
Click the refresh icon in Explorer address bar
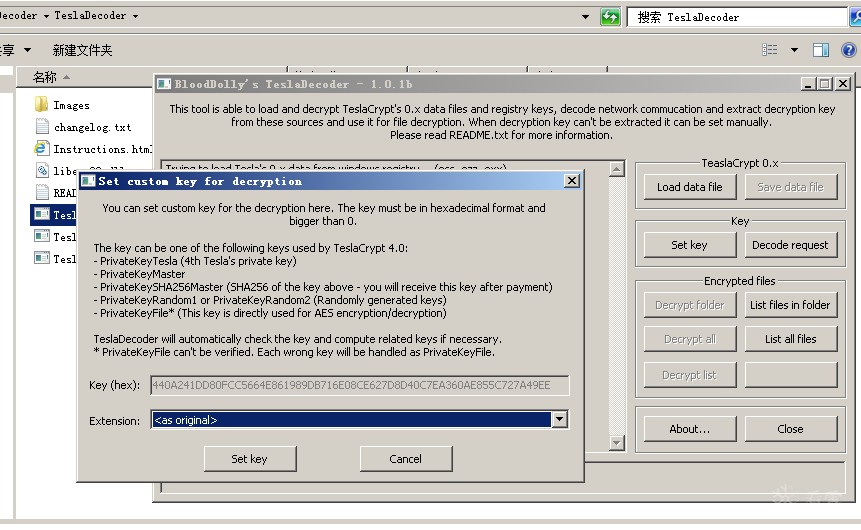[610, 16]
